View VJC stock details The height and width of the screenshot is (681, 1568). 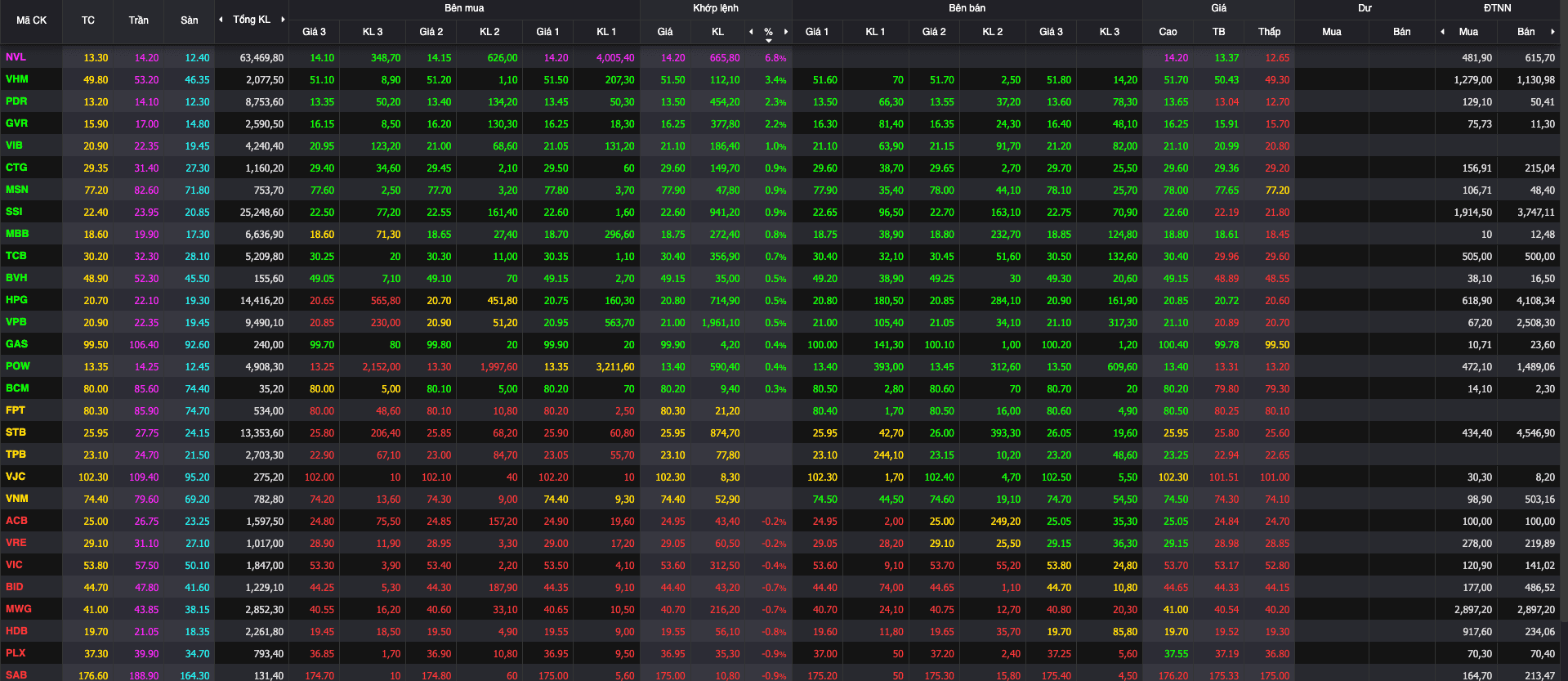(x=16, y=477)
